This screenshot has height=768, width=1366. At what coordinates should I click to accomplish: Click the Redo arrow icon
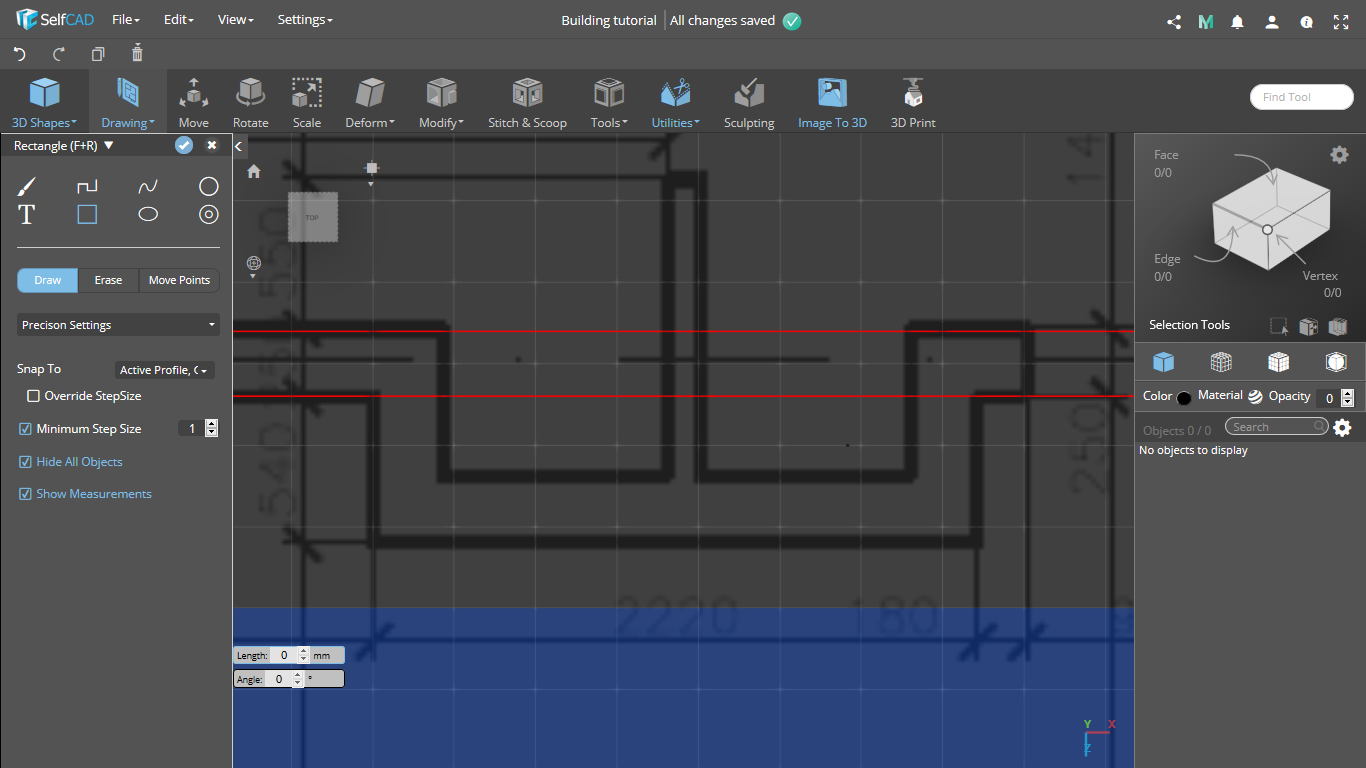pos(58,54)
